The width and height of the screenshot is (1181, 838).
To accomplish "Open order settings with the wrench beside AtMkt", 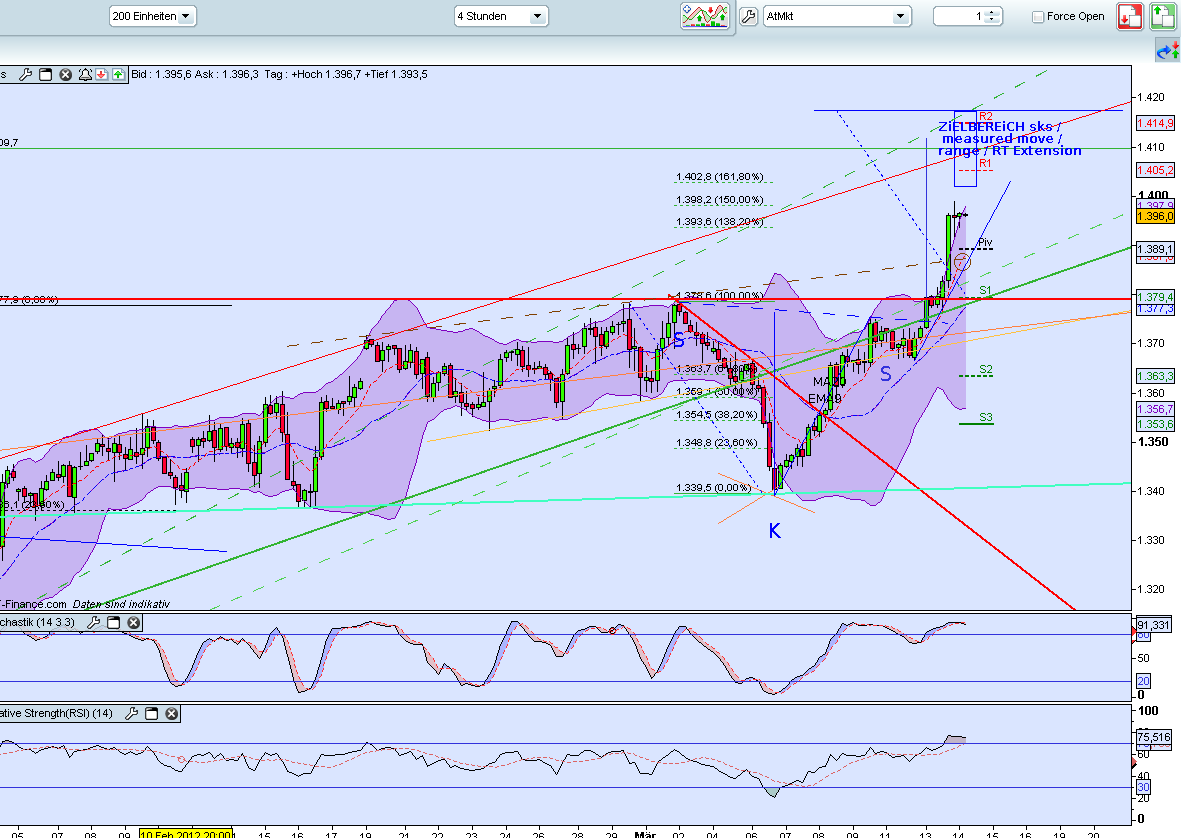I will pos(748,16).
